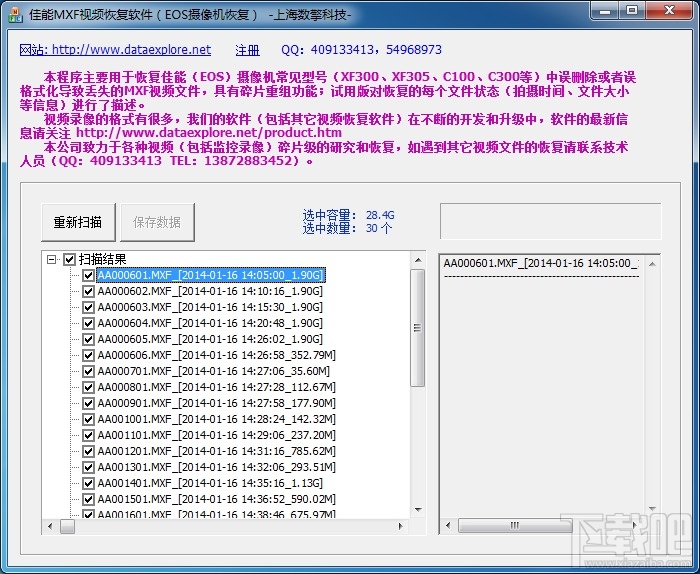Screen dimensions: 700x574
Task: Toggle the AA001101.MXF file checkbox
Action: tap(88, 435)
